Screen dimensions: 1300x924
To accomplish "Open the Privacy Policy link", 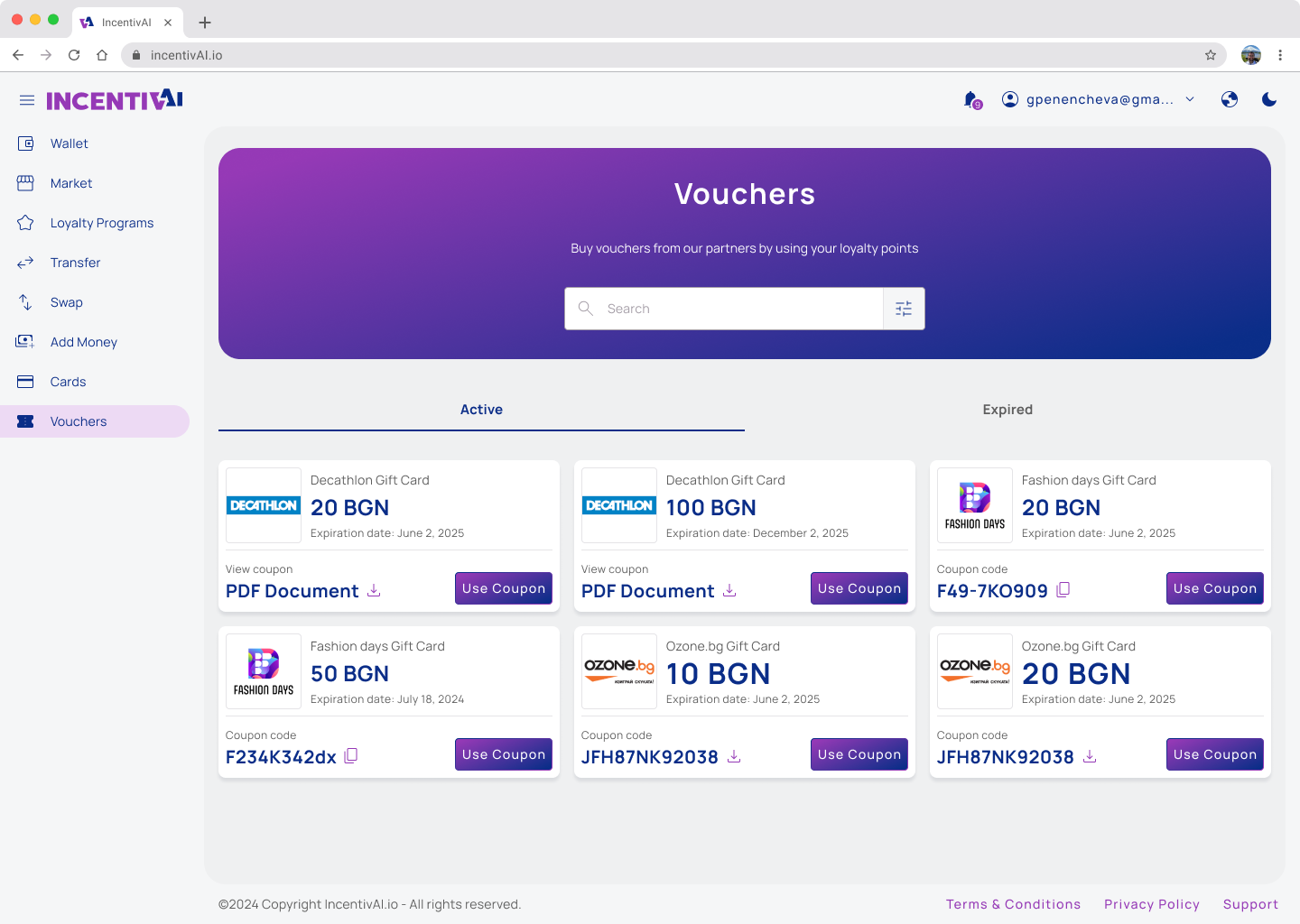I will point(1152,904).
